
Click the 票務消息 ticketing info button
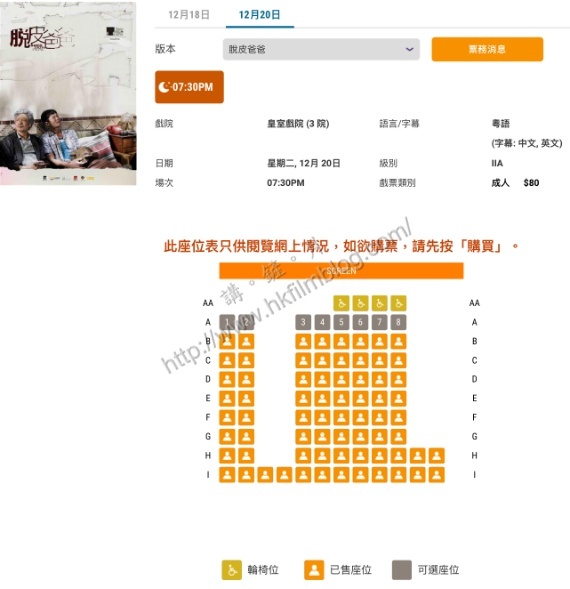(487, 49)
